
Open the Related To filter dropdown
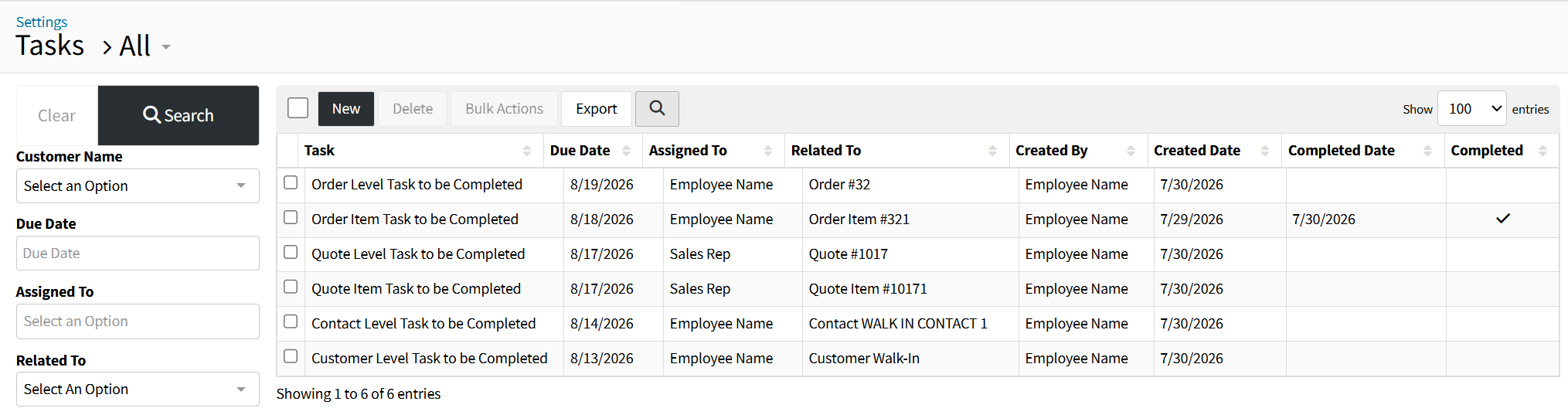pos(138,389)
